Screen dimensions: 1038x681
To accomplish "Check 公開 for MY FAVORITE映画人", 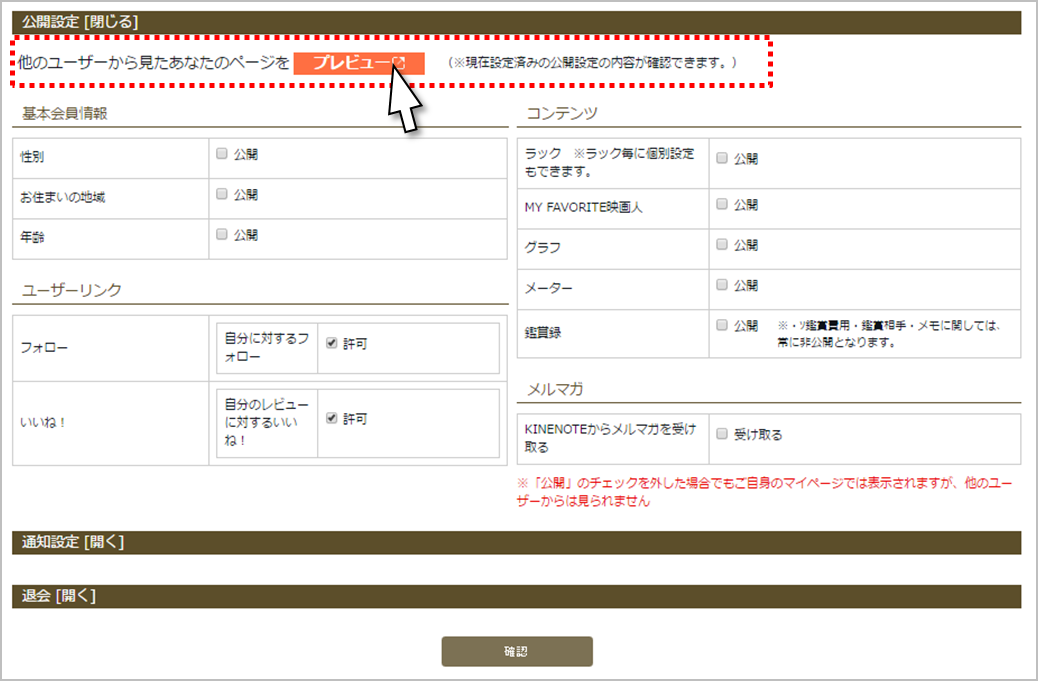I will pos(722,204).
